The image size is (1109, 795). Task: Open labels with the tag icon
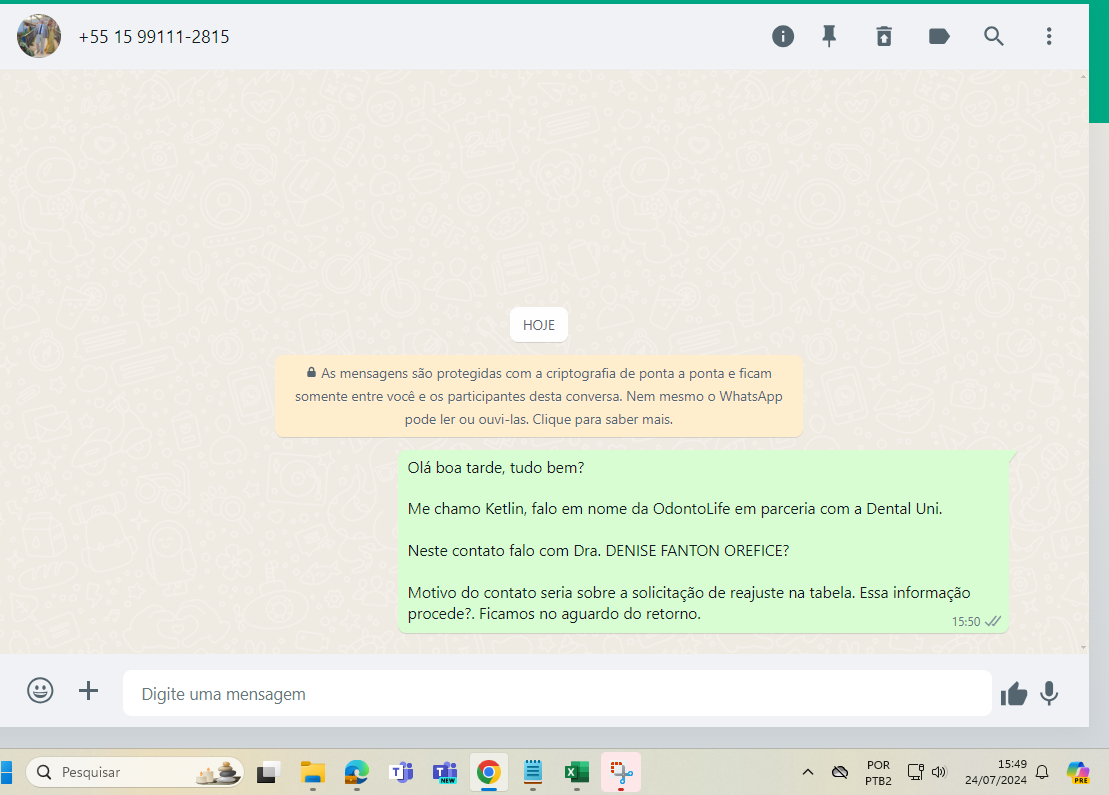939,36
